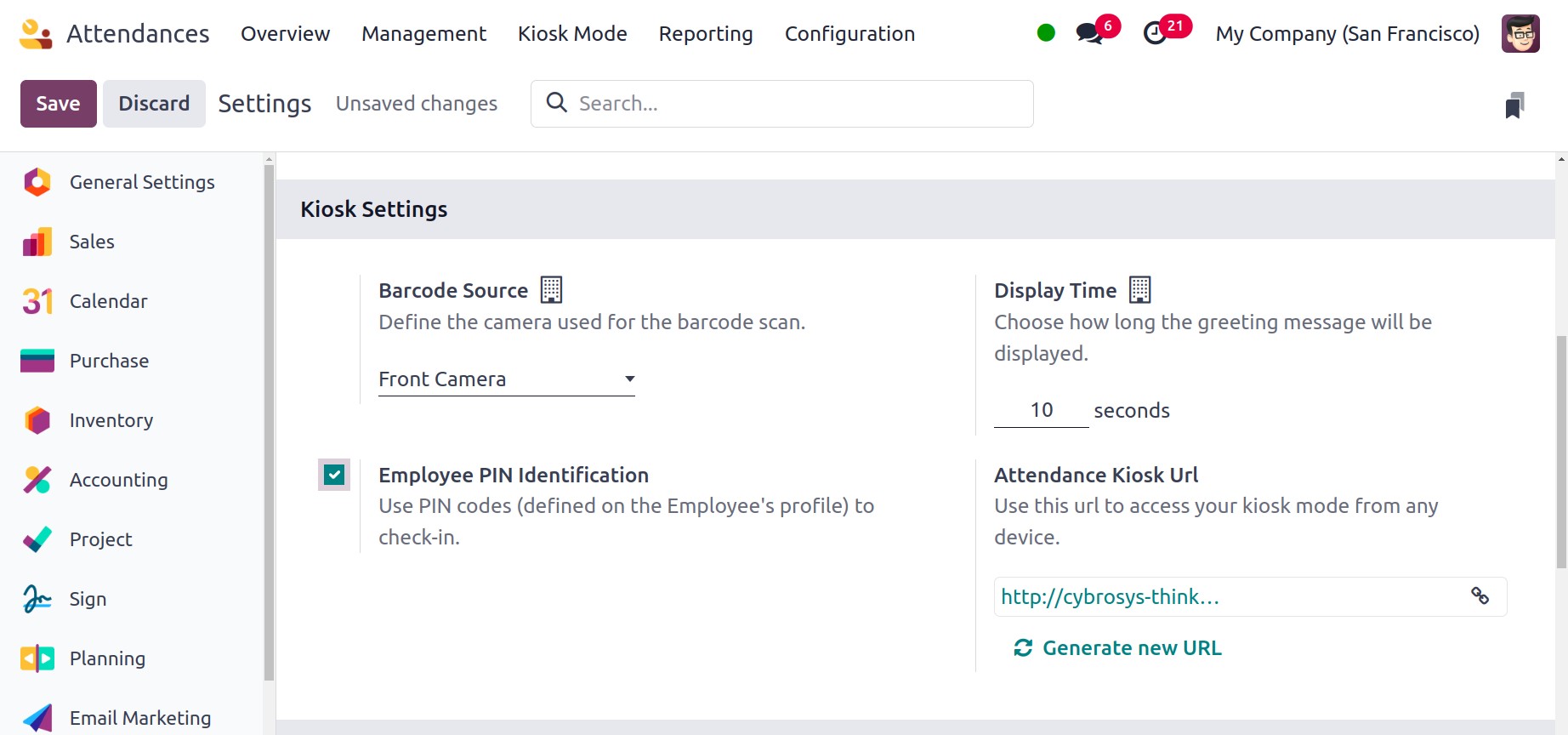
Task: Switch company via My Company (San Francisco)
Action: point(1347,34)
